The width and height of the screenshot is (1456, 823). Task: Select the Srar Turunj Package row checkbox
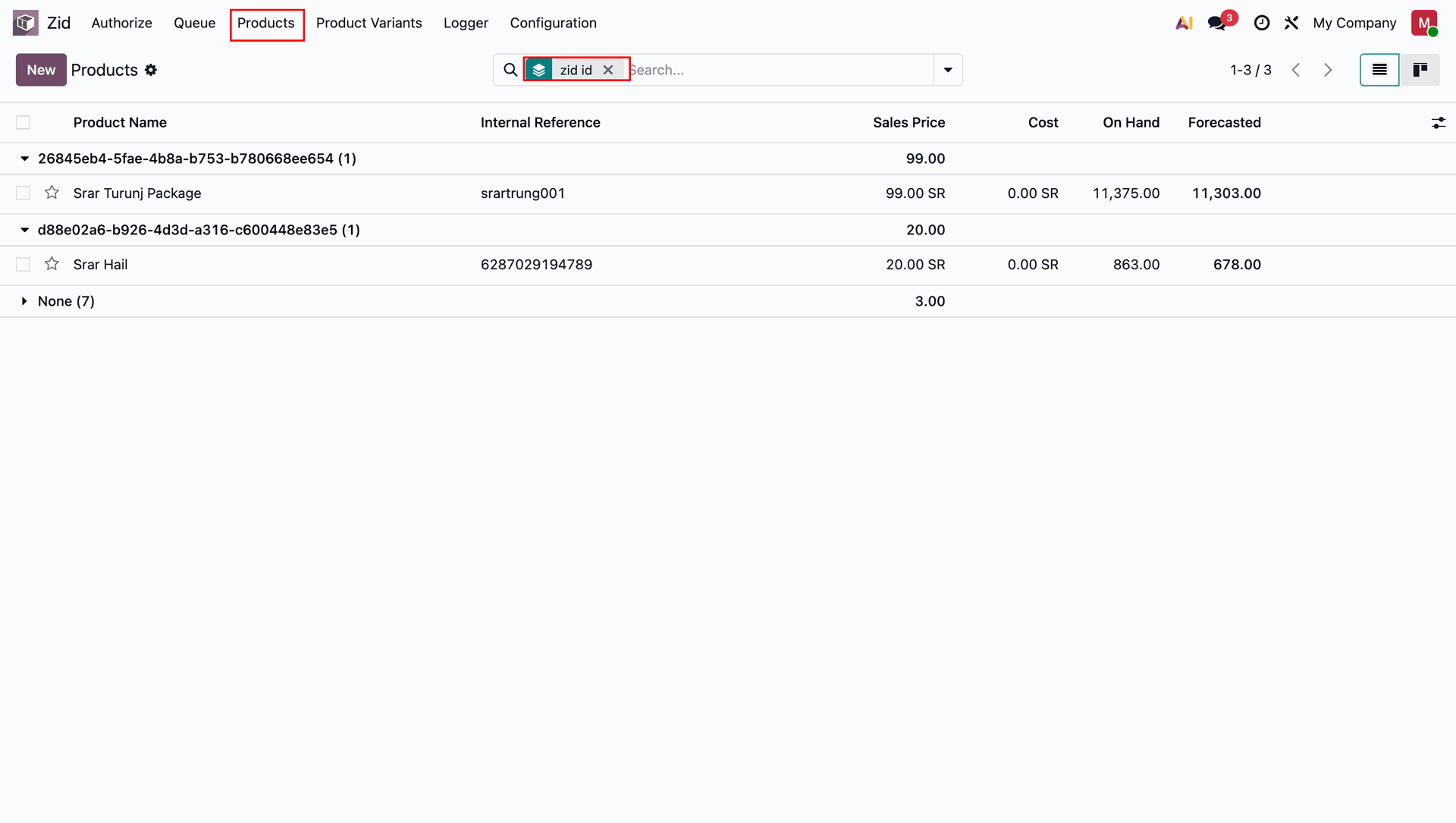tap(23, 193)
